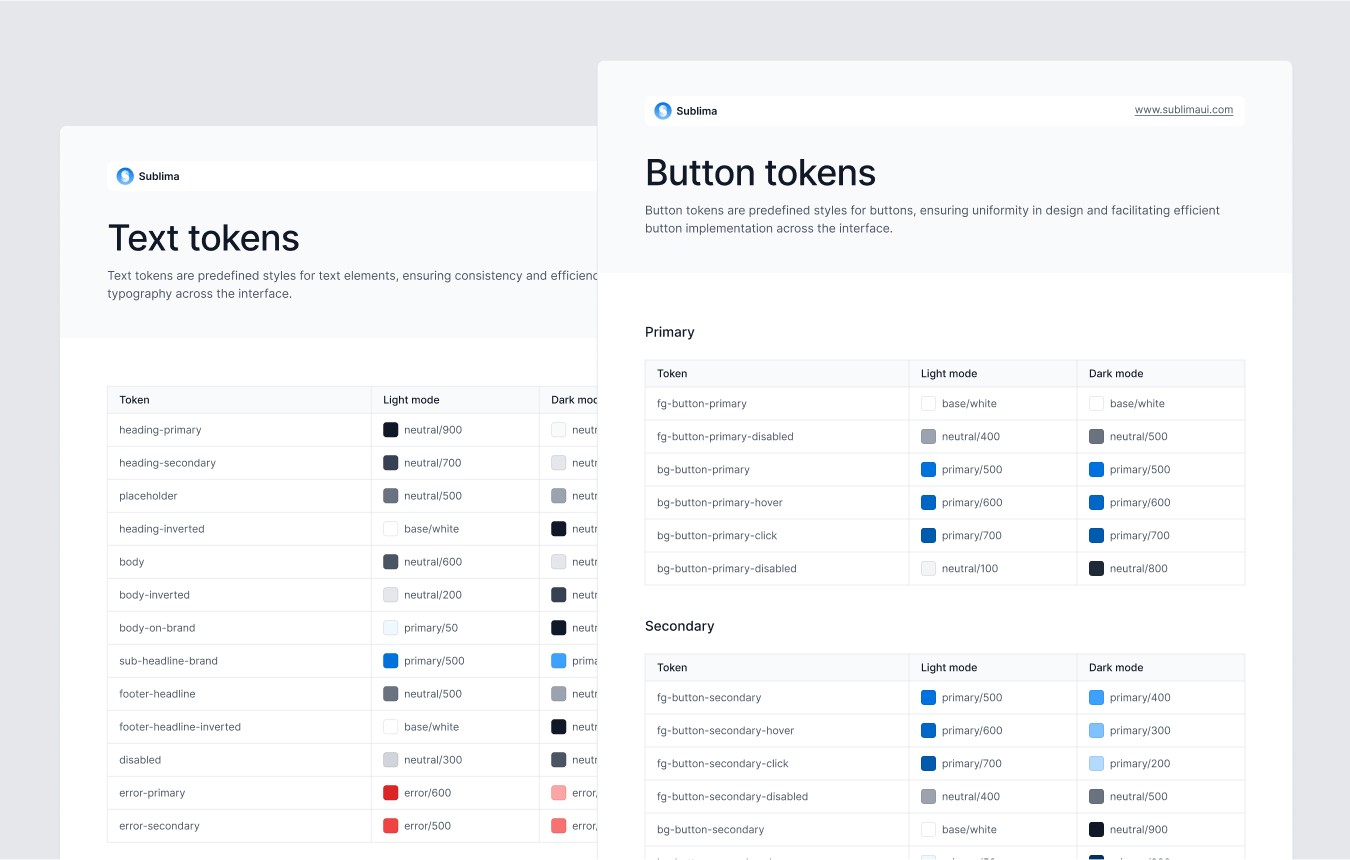Click dark mode swatch for fg-button-secondary-click

point(1096,764)
